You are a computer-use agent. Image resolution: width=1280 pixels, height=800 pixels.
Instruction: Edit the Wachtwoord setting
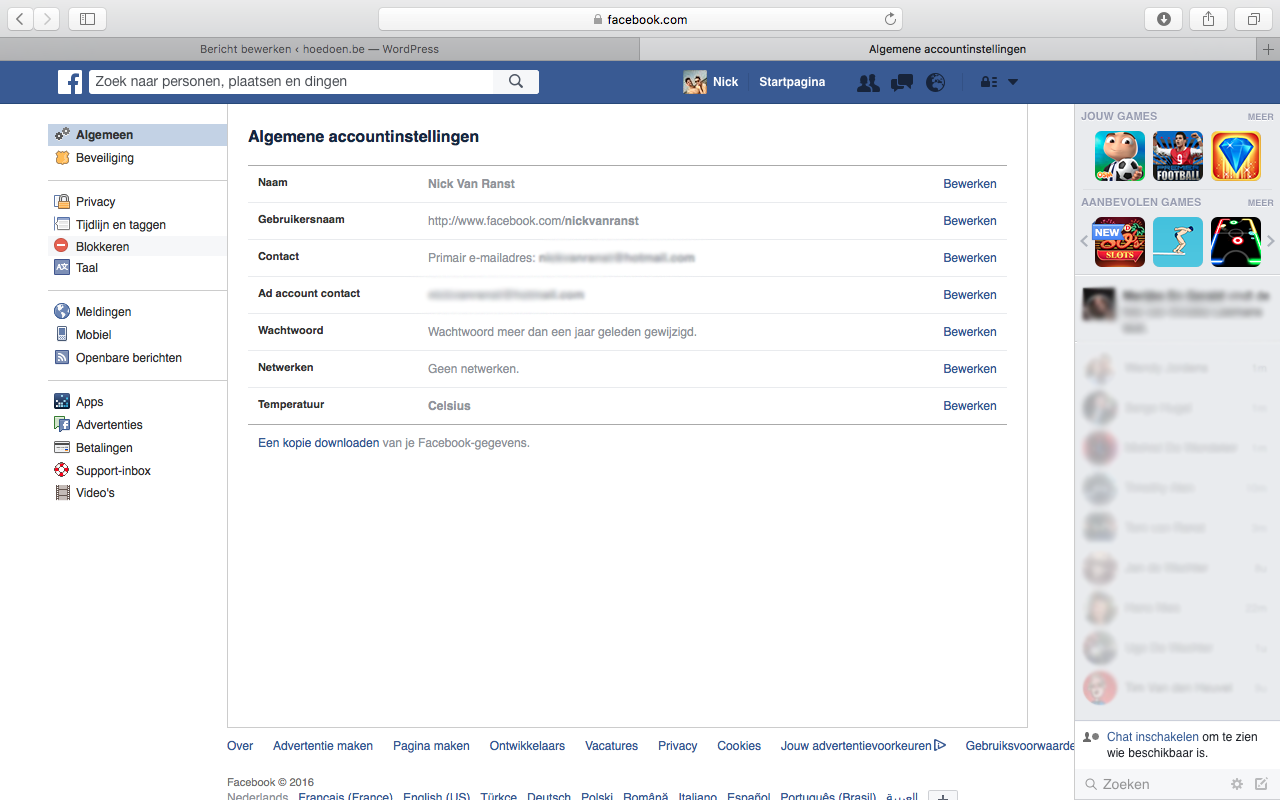(970, 332)
